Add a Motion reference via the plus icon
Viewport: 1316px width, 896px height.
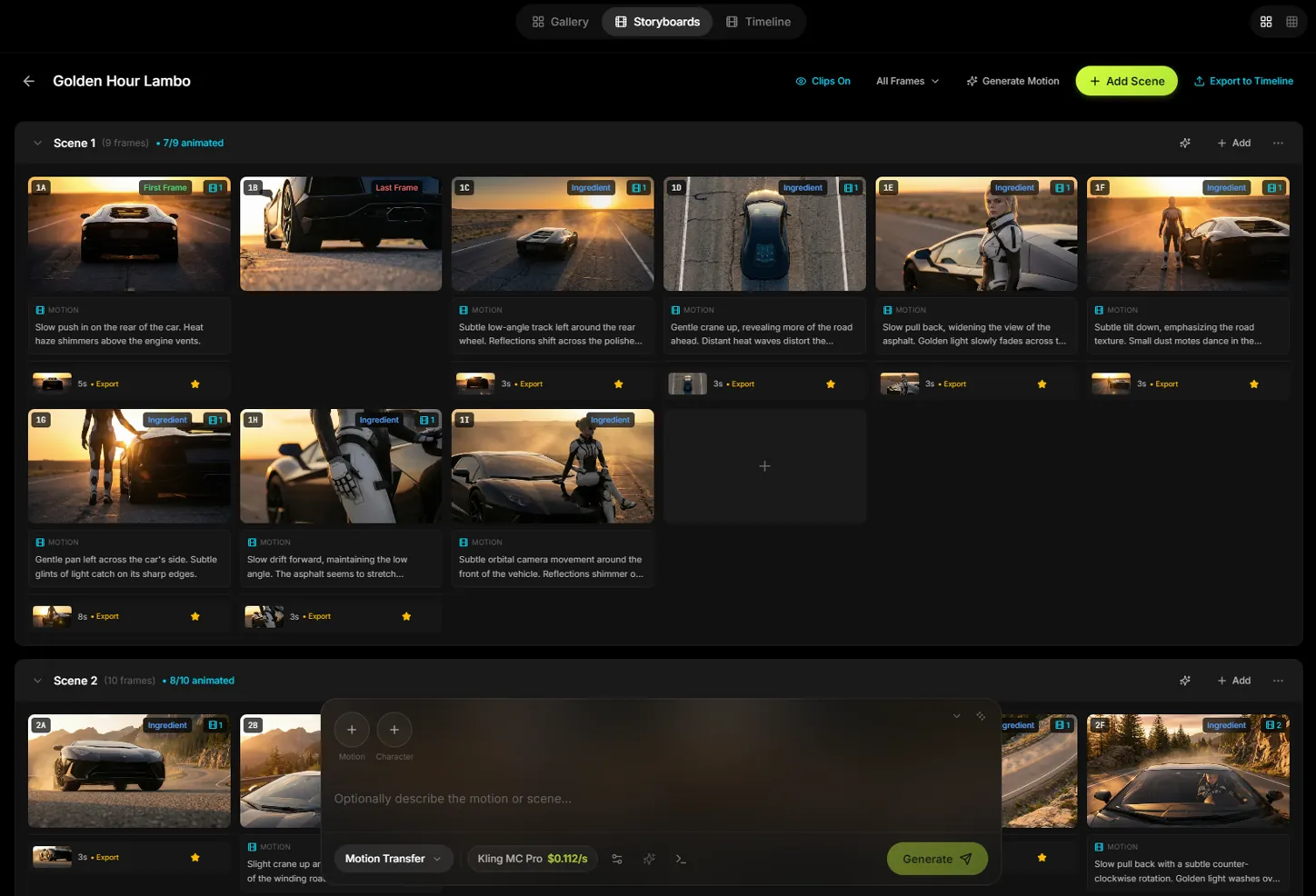click(x=352, y=729)
